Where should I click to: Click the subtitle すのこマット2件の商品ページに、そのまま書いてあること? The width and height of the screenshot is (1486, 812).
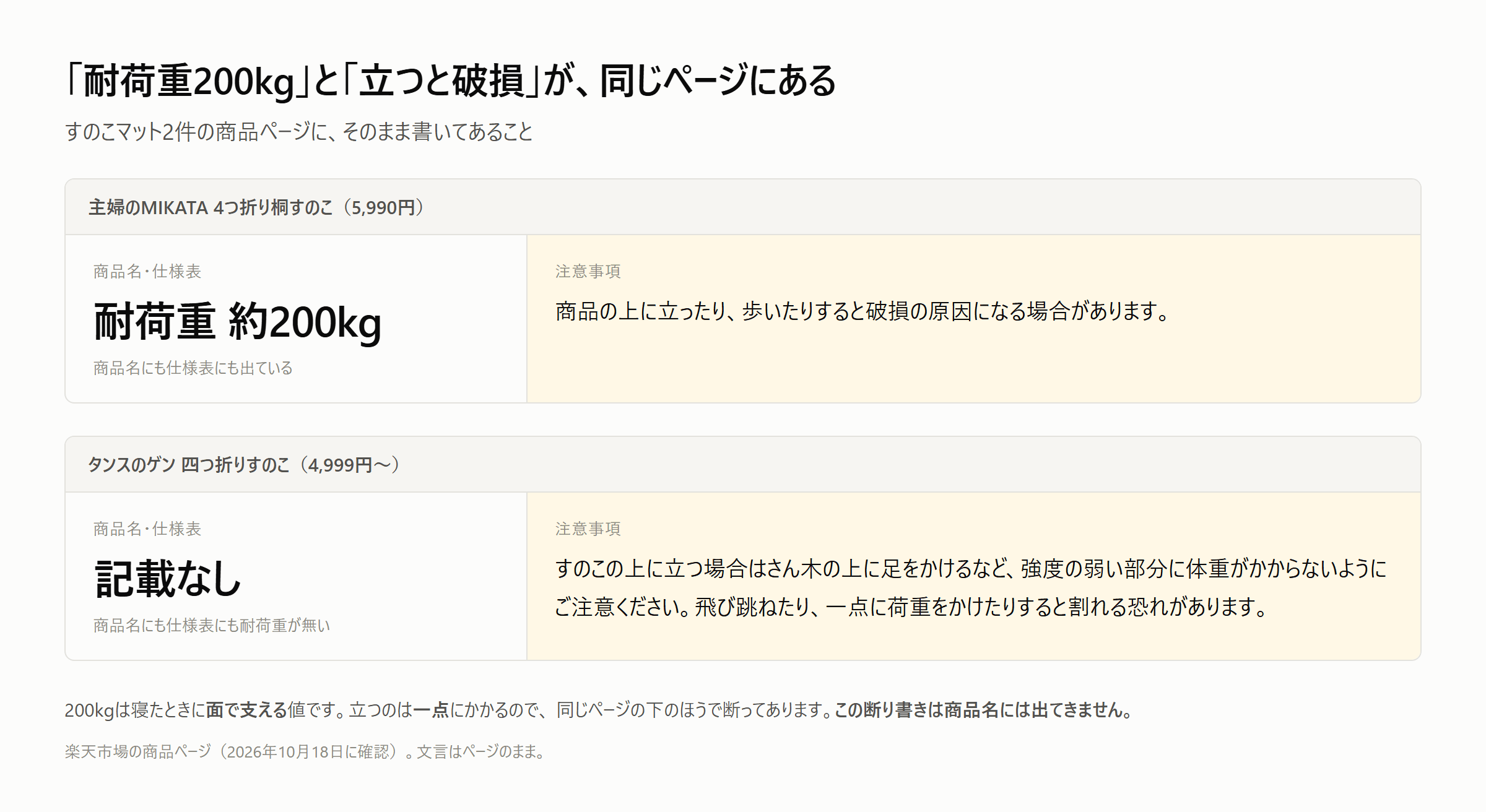298,132
